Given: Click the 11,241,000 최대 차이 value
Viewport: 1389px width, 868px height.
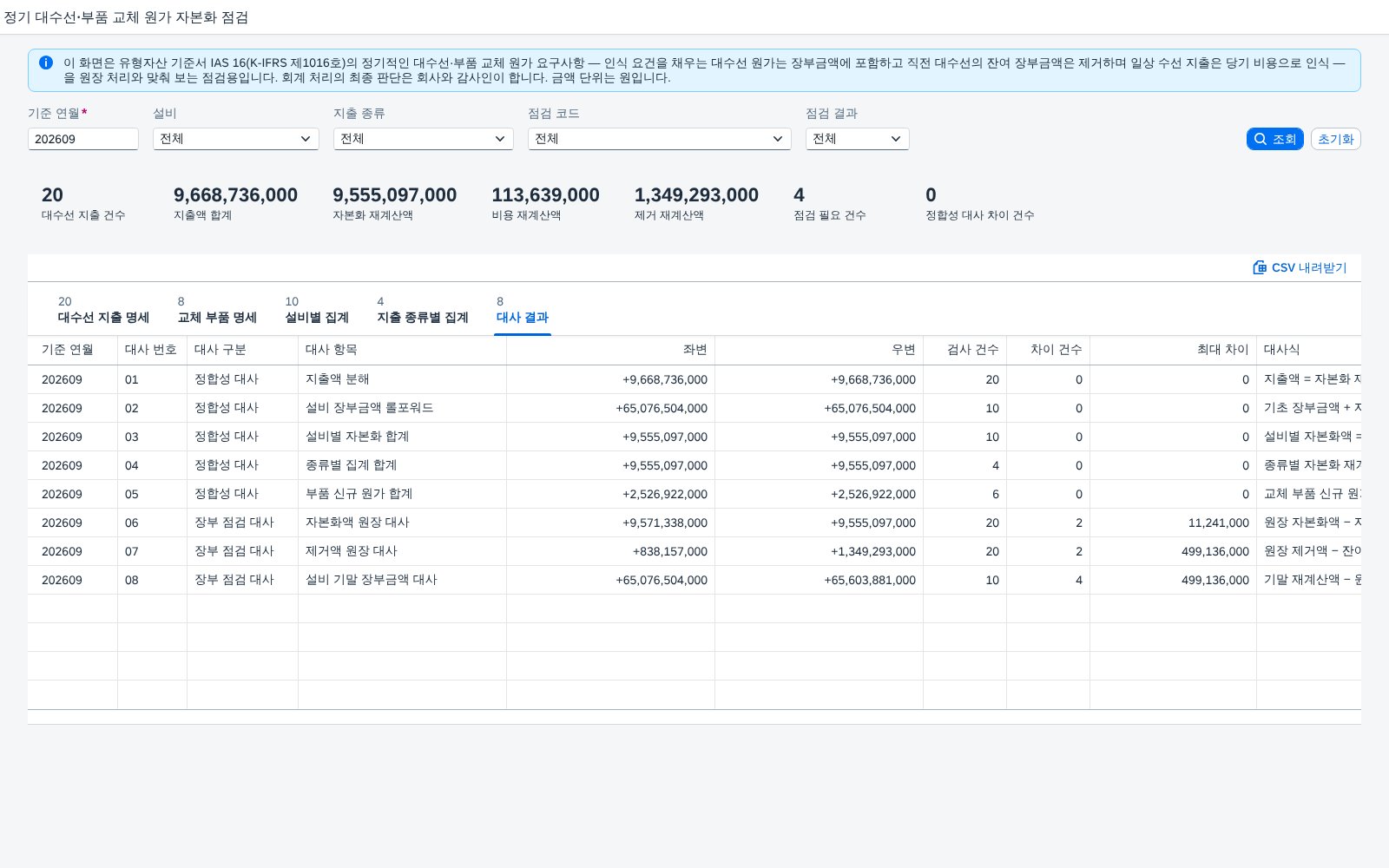Looking at the screenshot, I should click(x=1219, y=523).
